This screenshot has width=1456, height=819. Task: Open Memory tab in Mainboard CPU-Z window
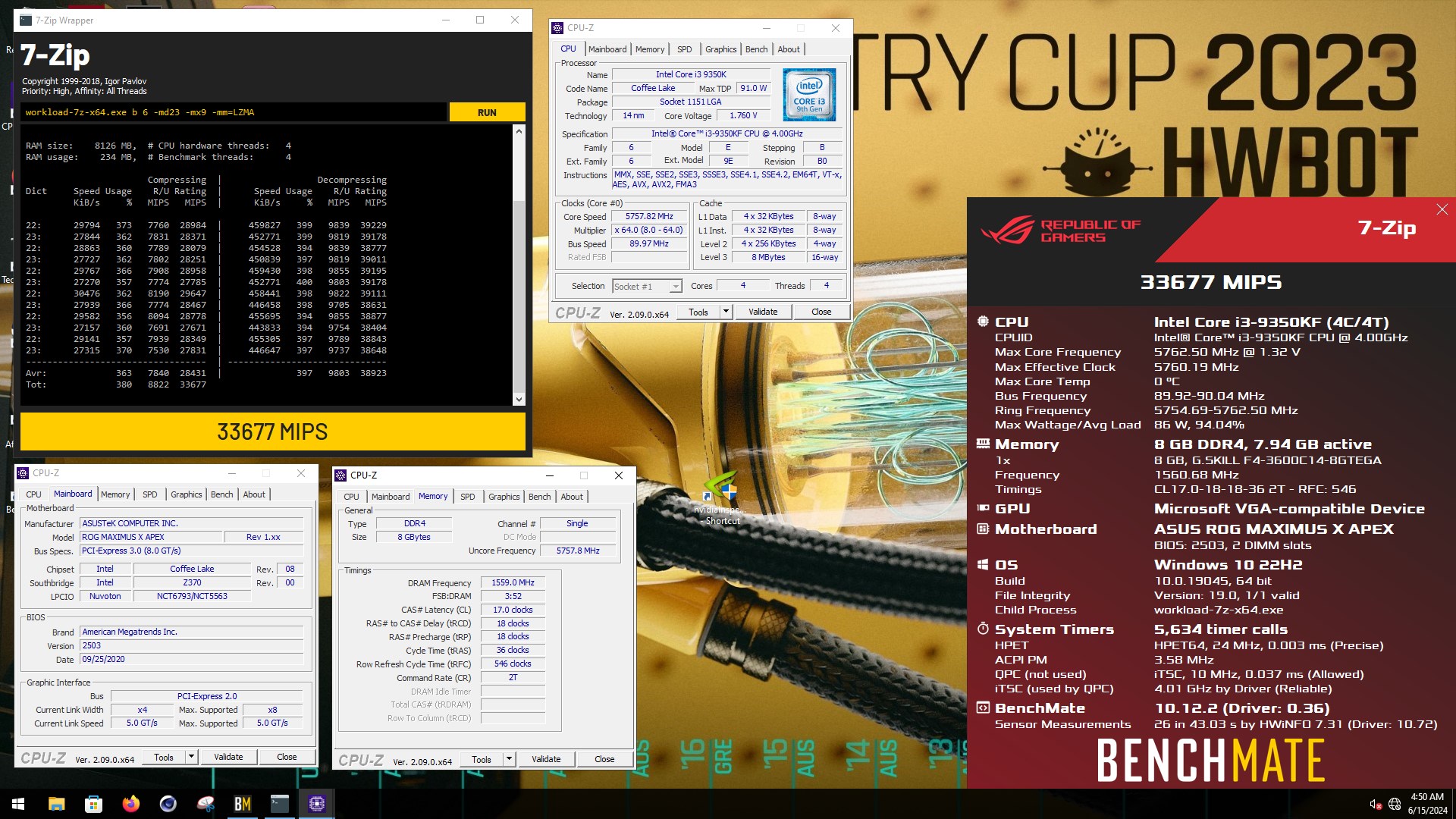[x=115, y=494]
